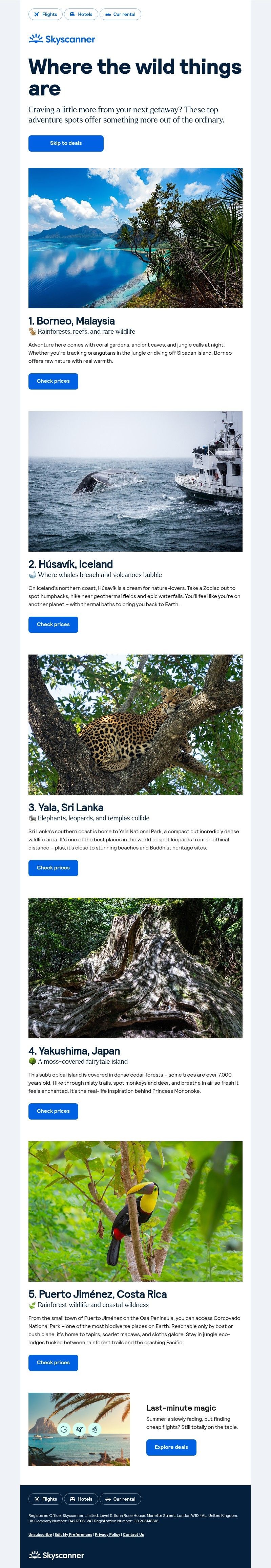Open the Flights tab in the header
Viewport: 271px width, 1568px height.
click(x=45, y=14)
